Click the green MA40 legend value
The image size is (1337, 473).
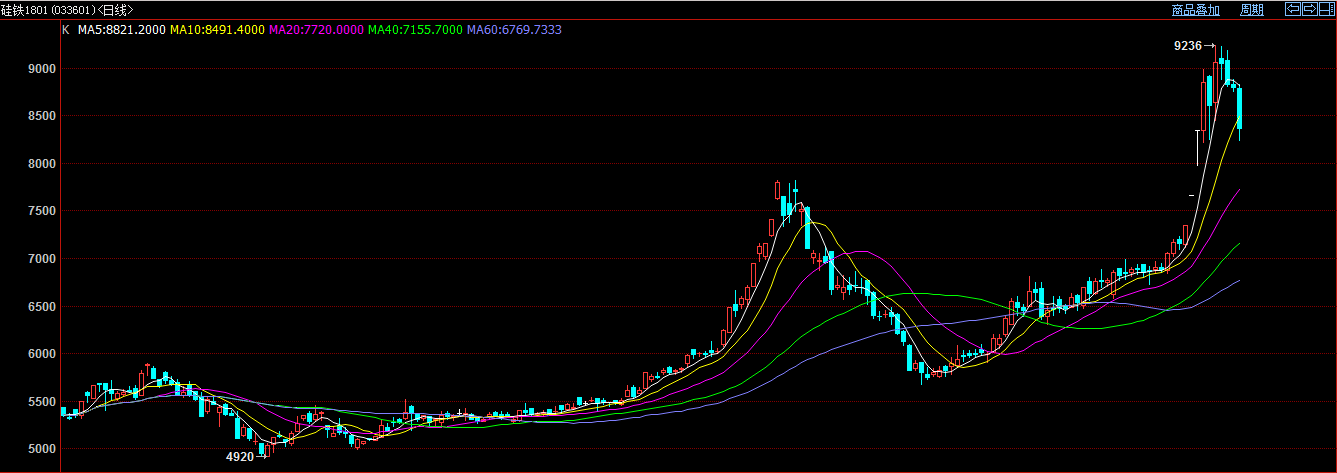click(x=415, y=30)
